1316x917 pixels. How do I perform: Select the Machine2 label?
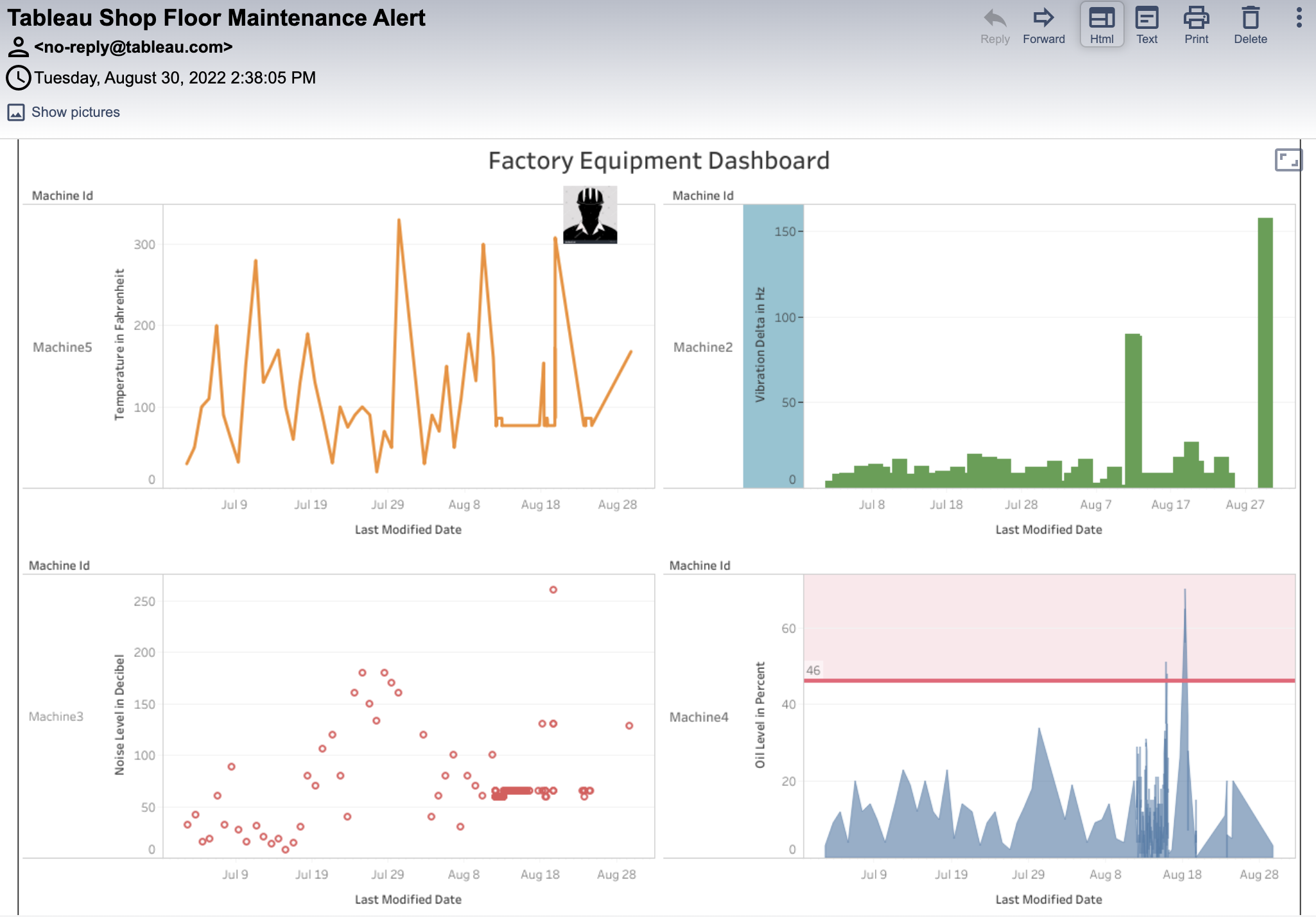(x=703, y=347)
